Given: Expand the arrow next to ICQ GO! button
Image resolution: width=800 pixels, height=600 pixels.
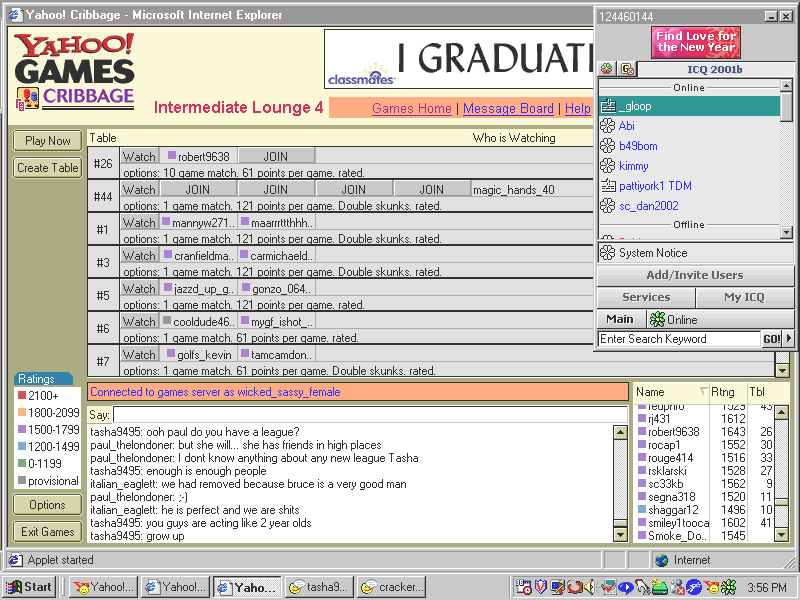Looking at the screenshot, I should pyautogui.click(x=789, y=338).
